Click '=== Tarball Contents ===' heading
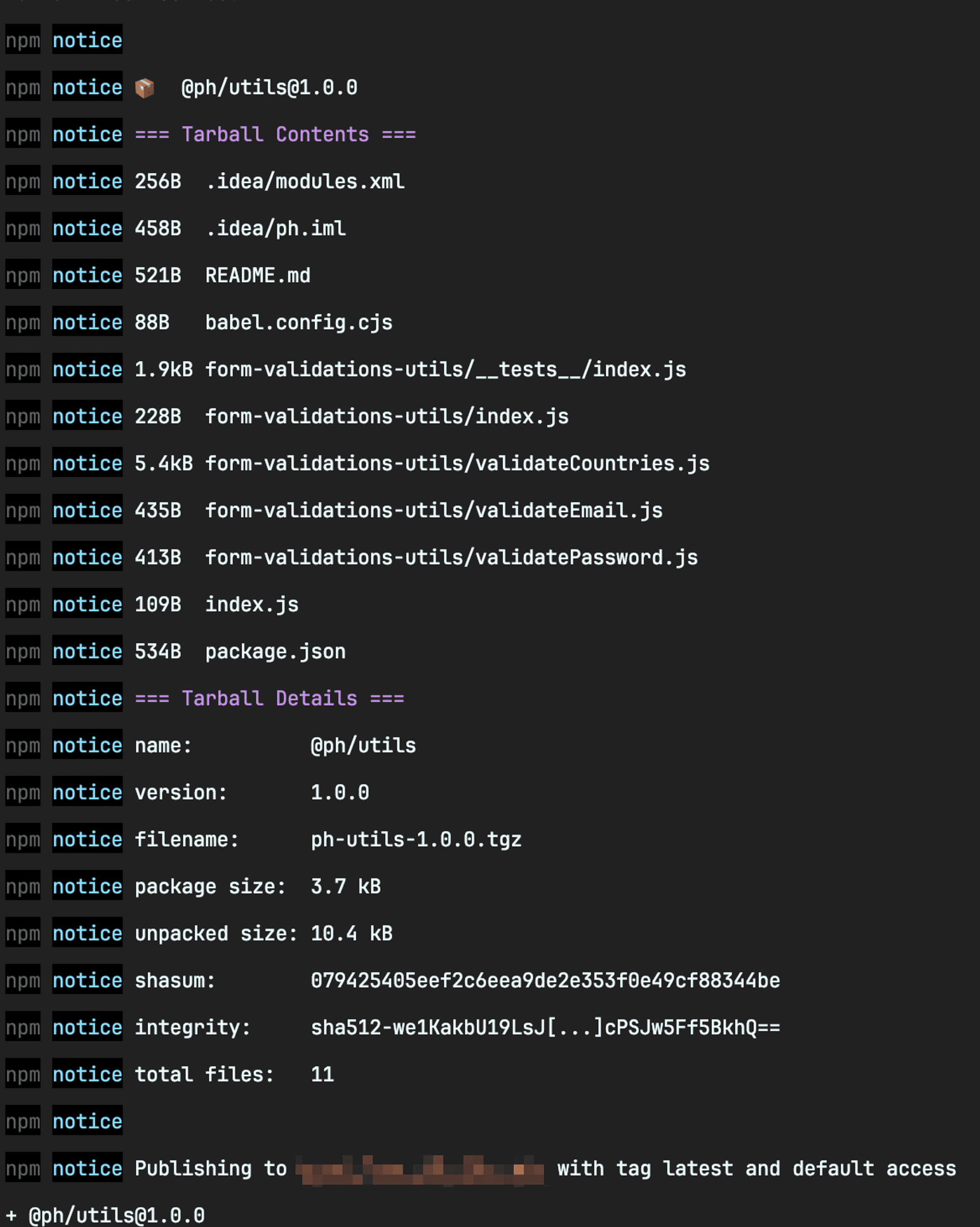980x1227 pixels. (275, 134)
